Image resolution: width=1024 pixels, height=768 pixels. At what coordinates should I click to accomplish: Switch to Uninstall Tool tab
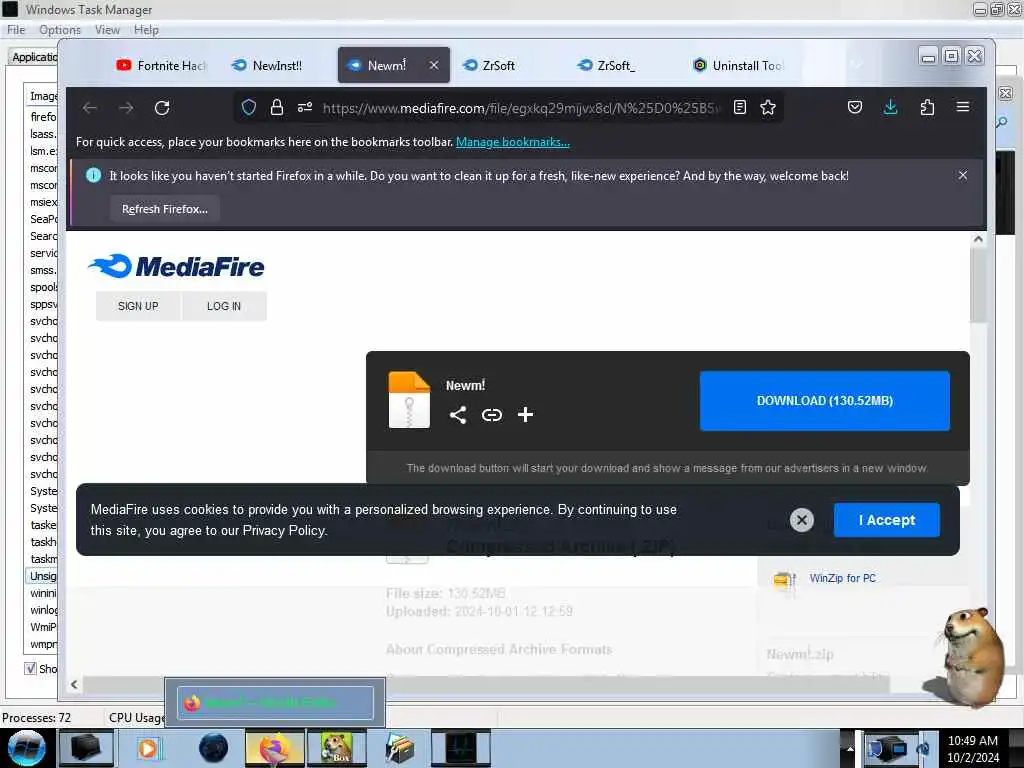737,65
